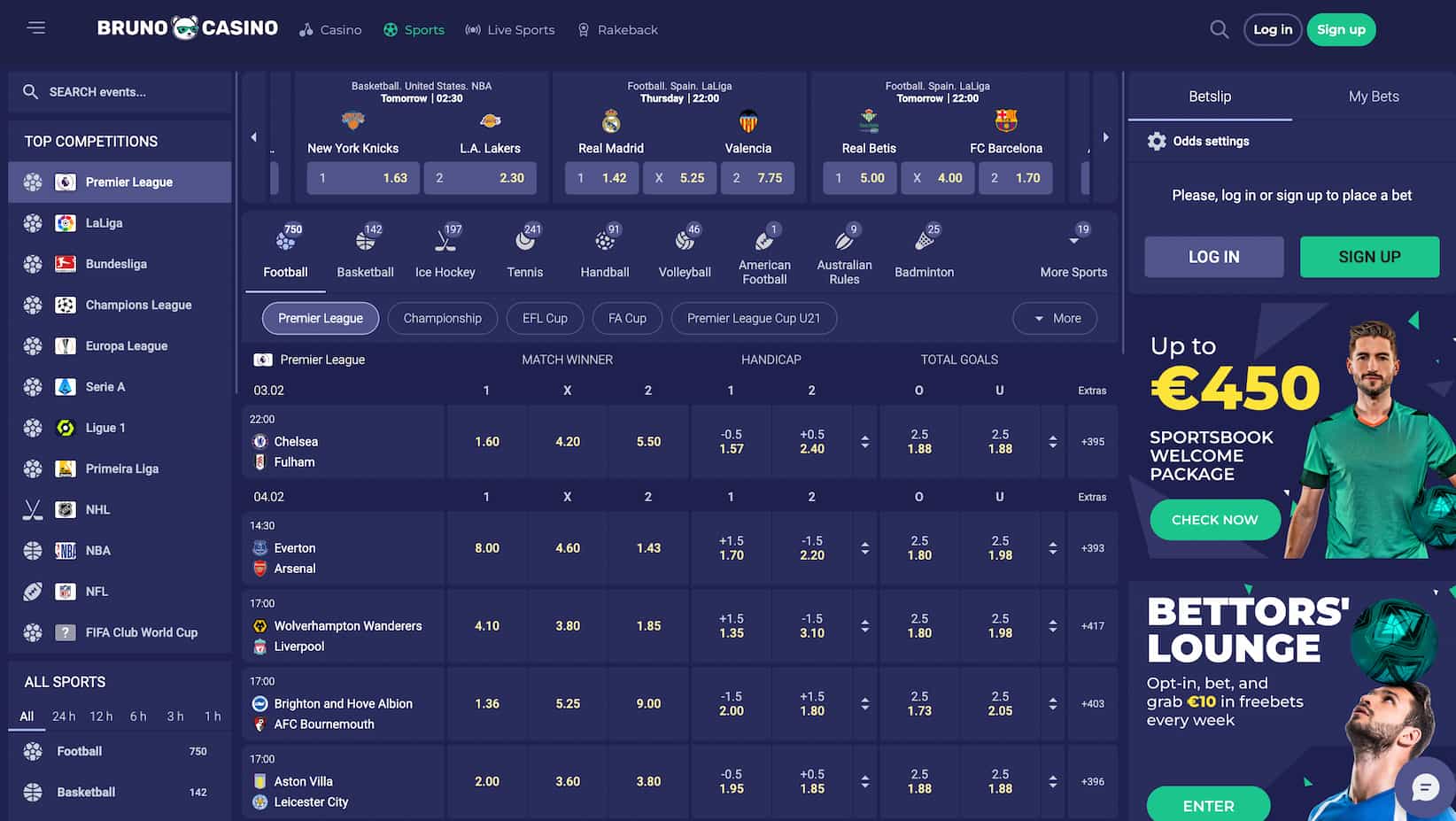Open the Rakeback nav item

(617, 29)
